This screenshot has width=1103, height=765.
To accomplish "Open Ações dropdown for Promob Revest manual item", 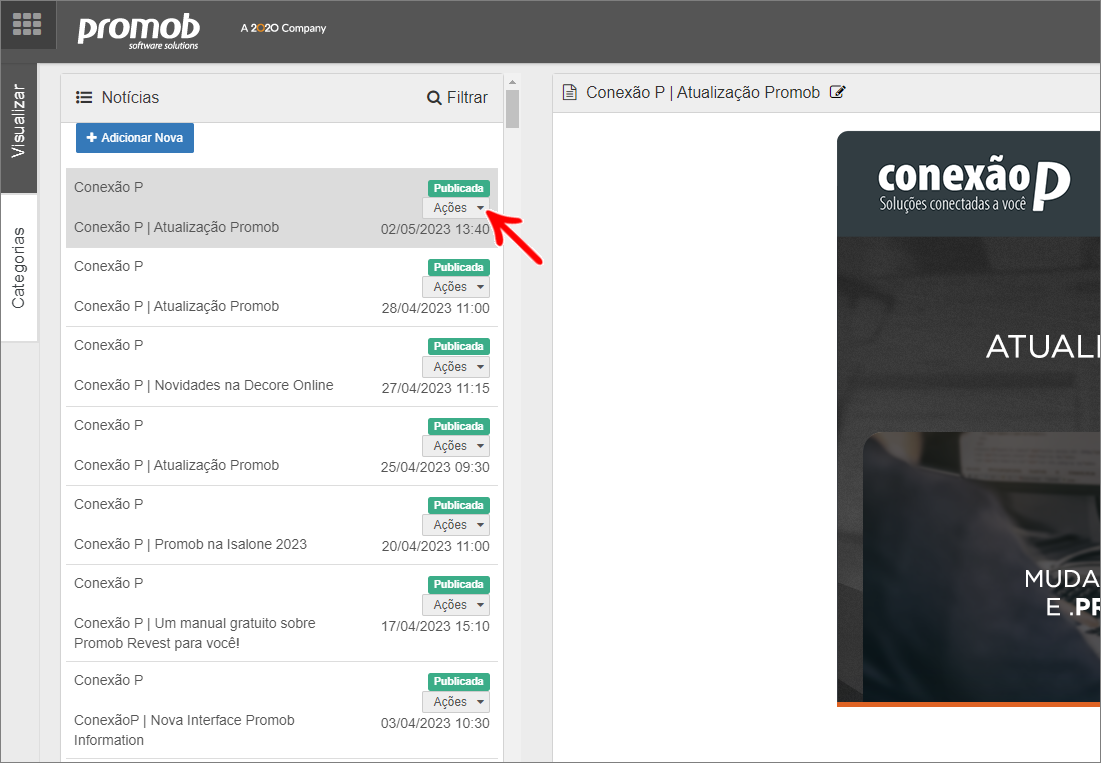I will pos(456,605).
